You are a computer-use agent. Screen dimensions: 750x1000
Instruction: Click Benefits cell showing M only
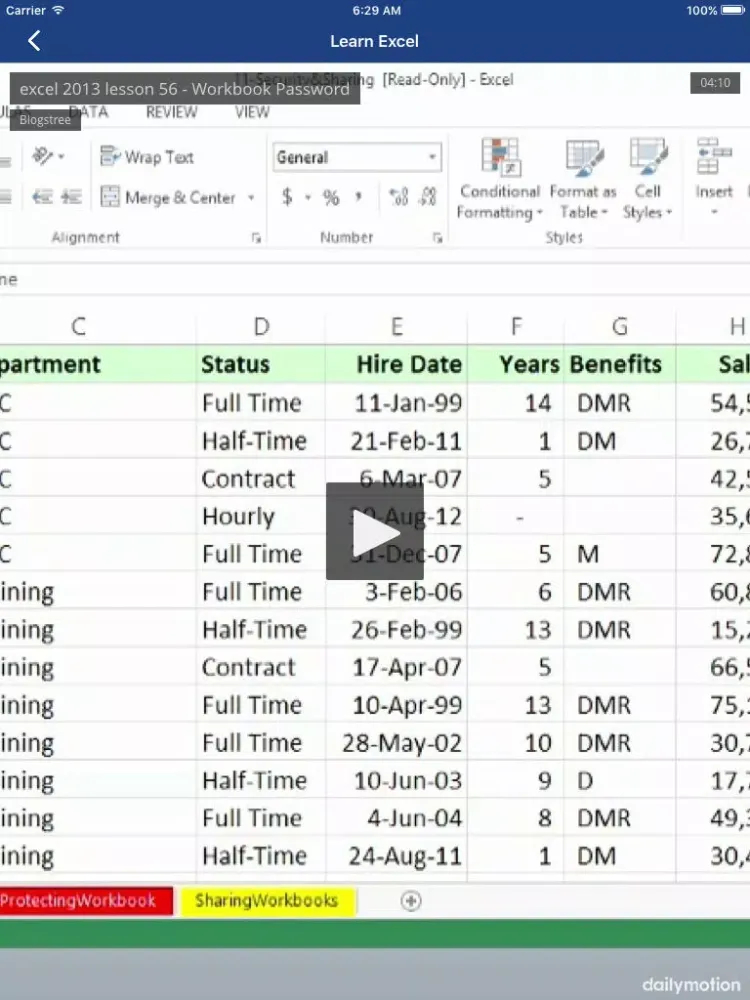pyautogui.click(x=619, y=554)
